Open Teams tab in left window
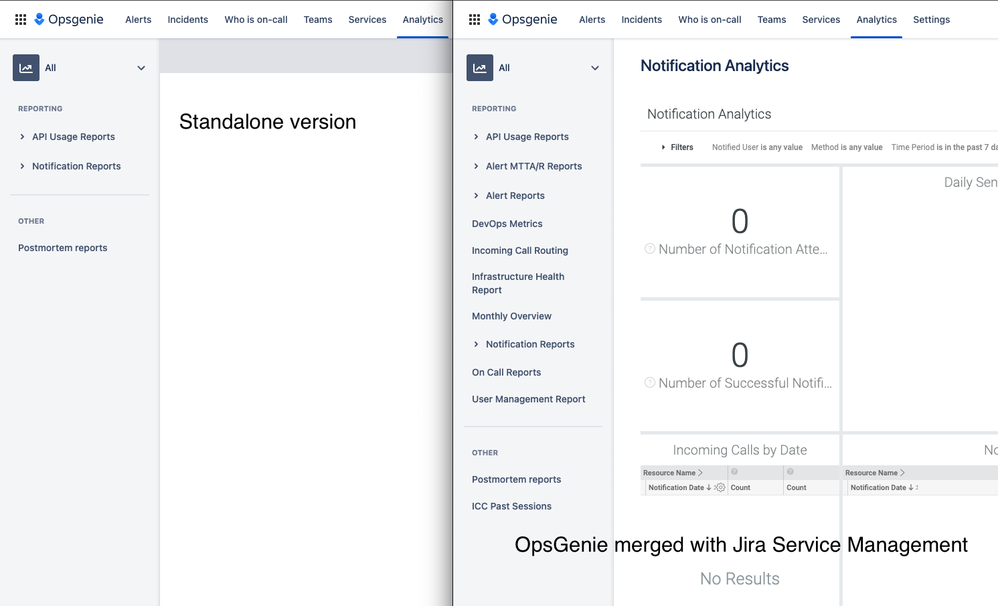The image size is (998, 606). pyautogui.click(x=318, y=20)
